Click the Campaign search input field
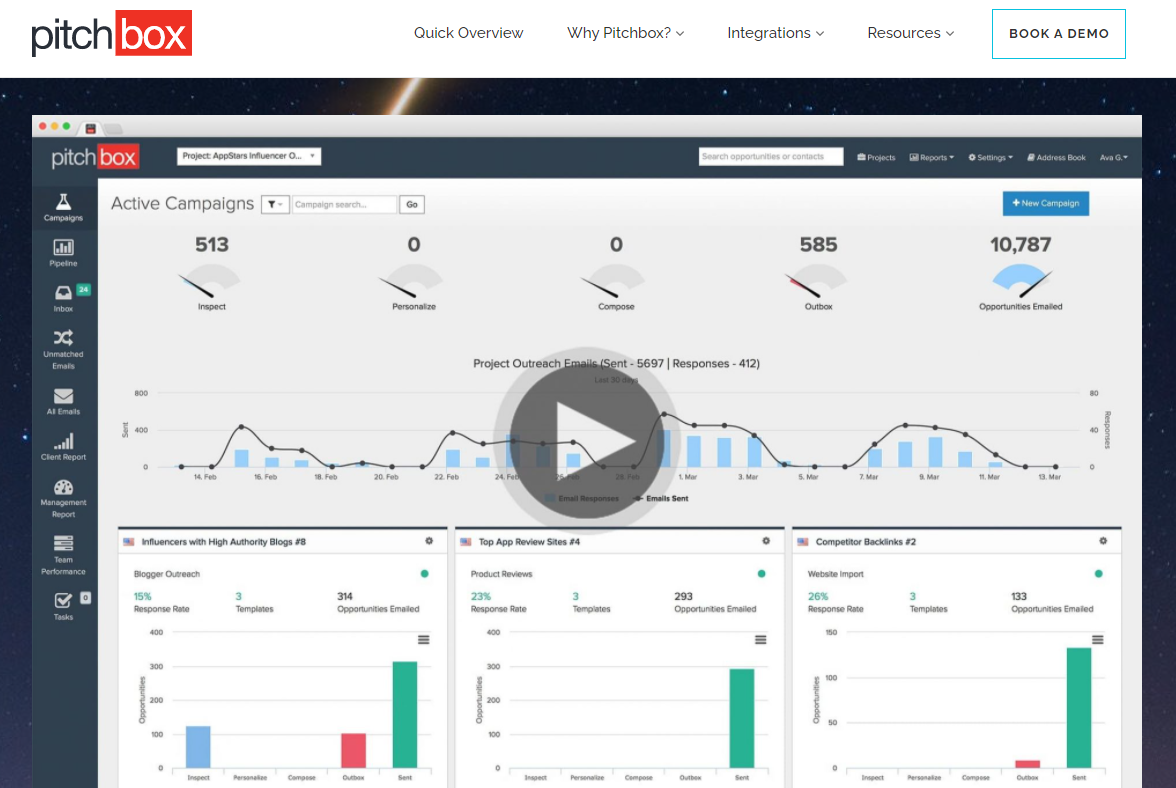The height and width of the screenshot is (788, 1176). coord(344,204)
